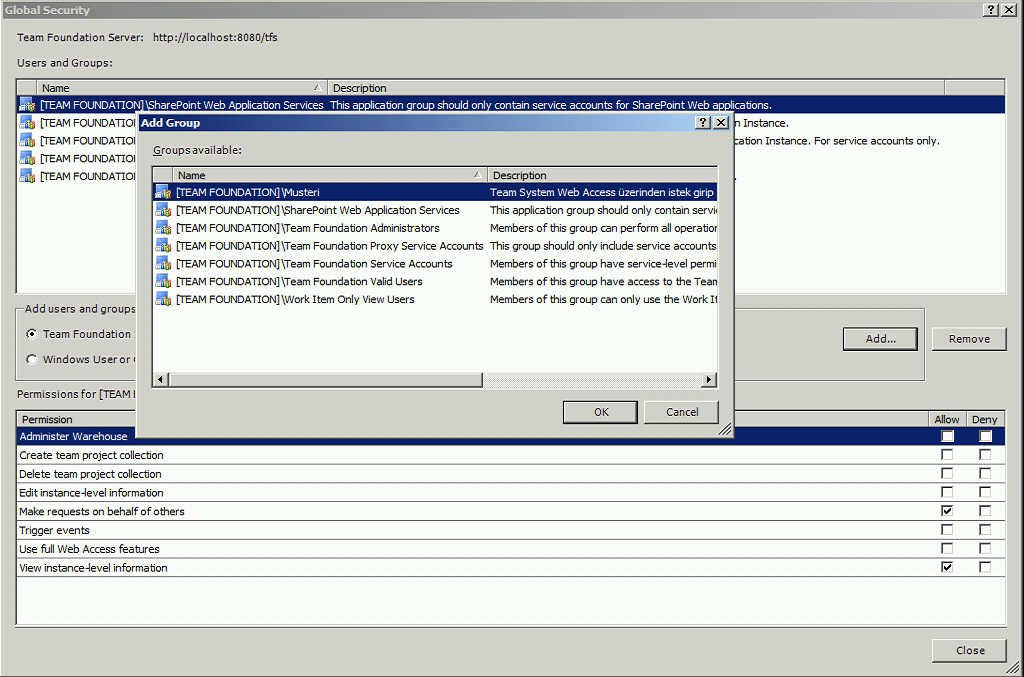Viewport: 1024px width, 677px height.
Task: Select Trigger events permission row
Action: (x=511, y=530)
